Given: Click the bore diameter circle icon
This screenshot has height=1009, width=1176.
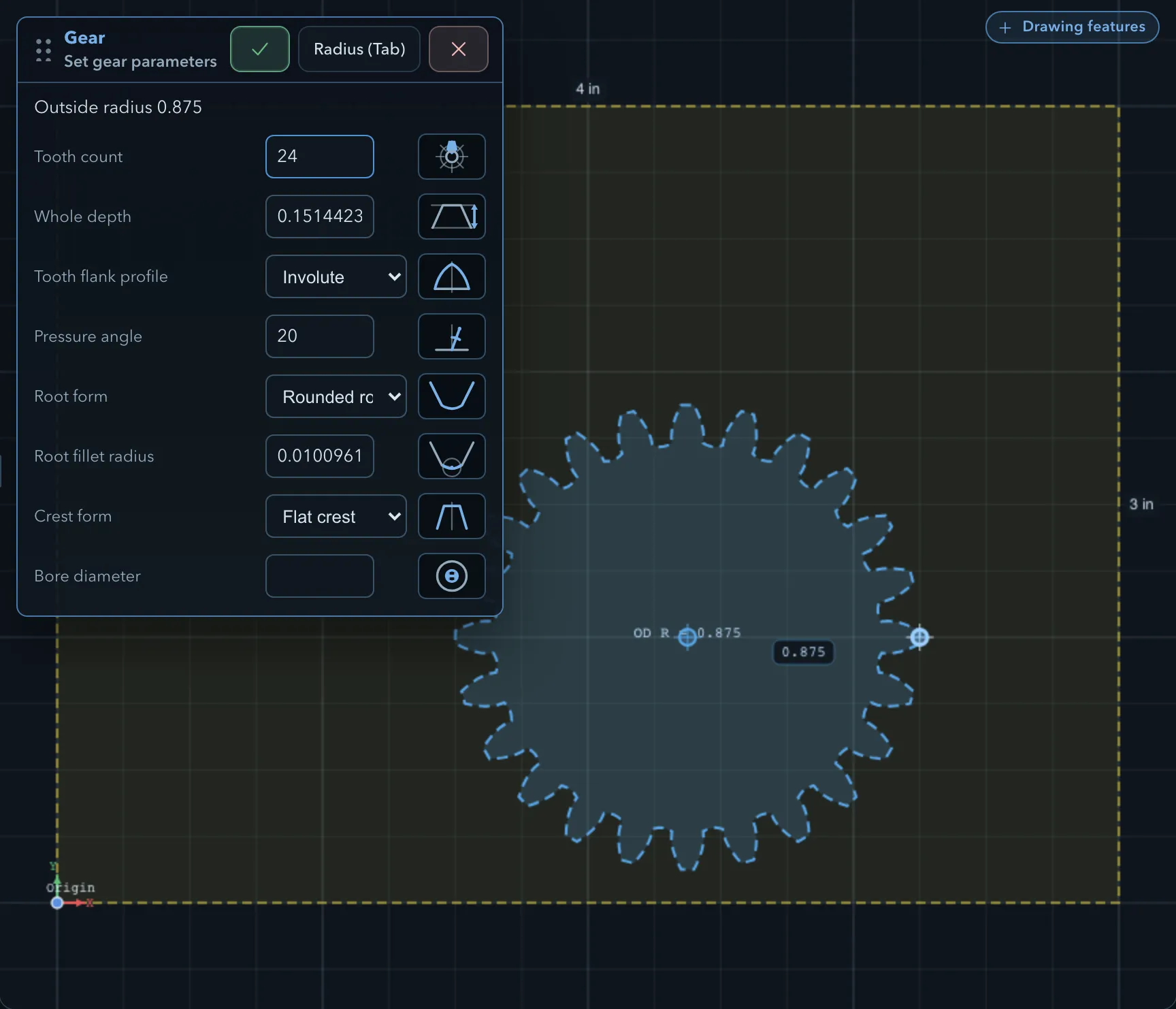Looking at the screenshot, I should [451, 576].
